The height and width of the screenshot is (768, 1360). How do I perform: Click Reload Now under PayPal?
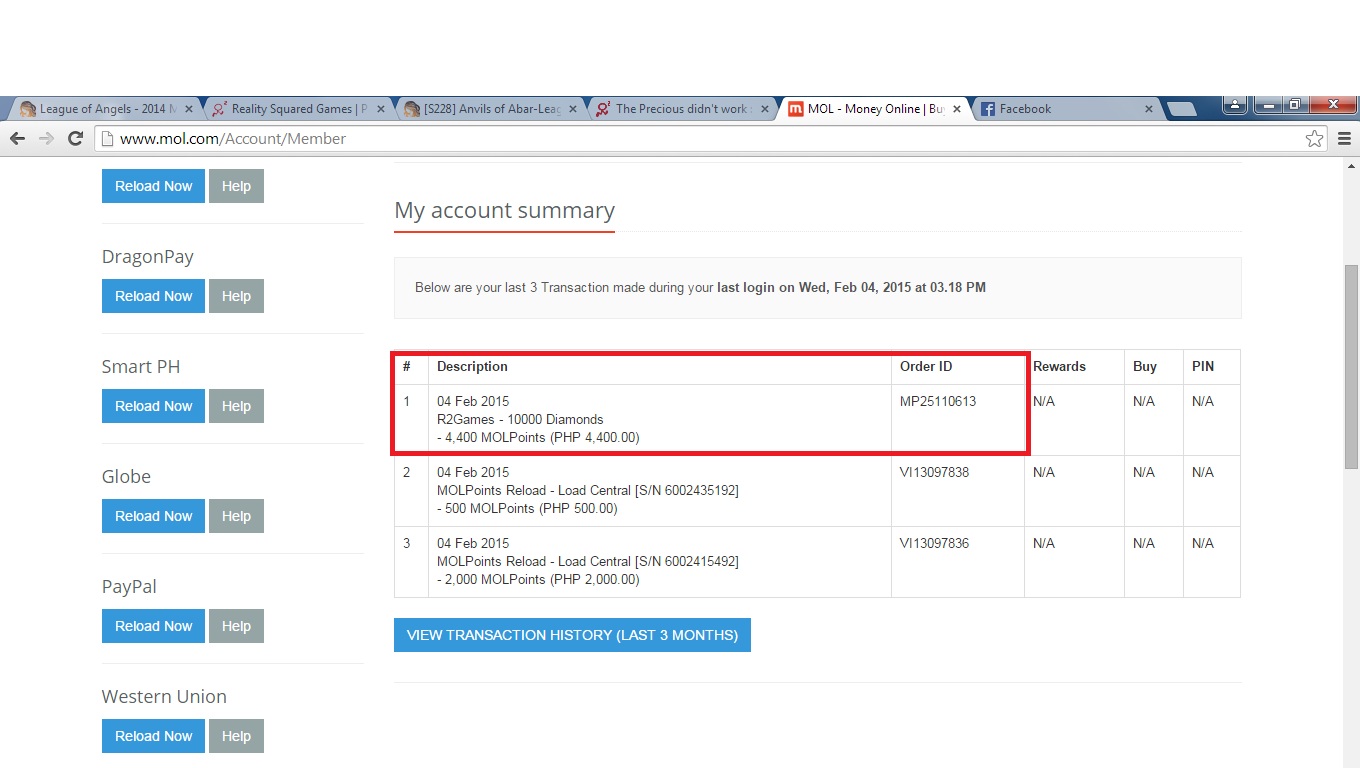(x=153, y=626)
